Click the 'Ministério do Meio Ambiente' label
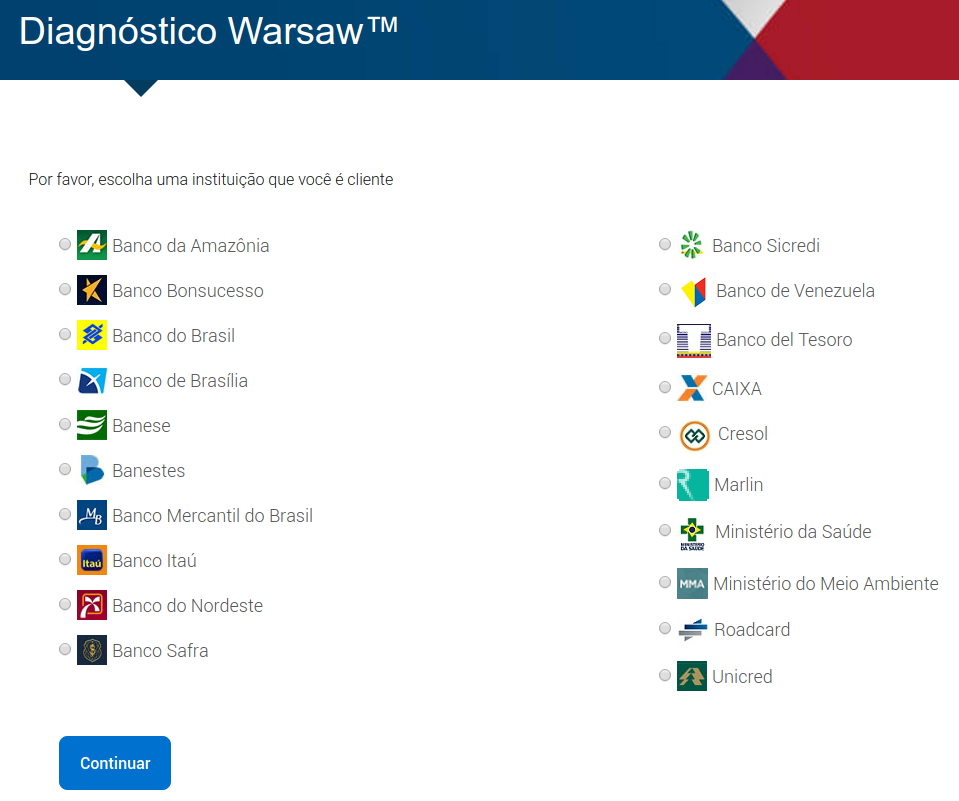Screen dimensions: 959x801 point(826,584)
